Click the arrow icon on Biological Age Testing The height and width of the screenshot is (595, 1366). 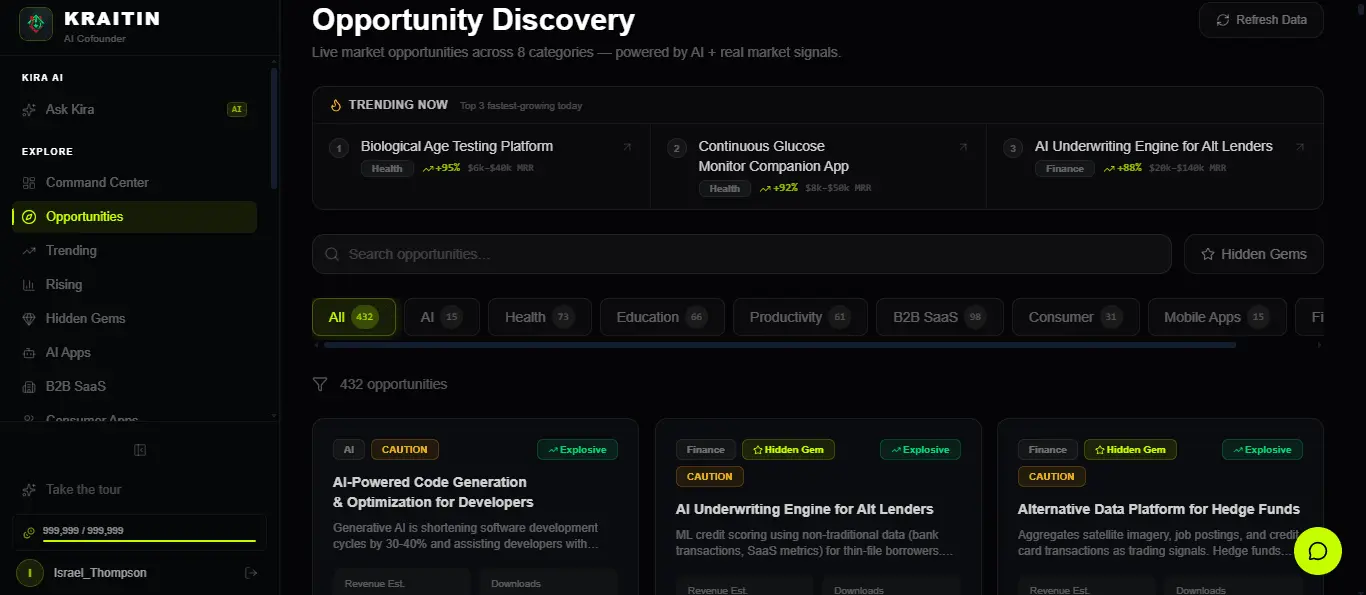[x=627, y=147]
